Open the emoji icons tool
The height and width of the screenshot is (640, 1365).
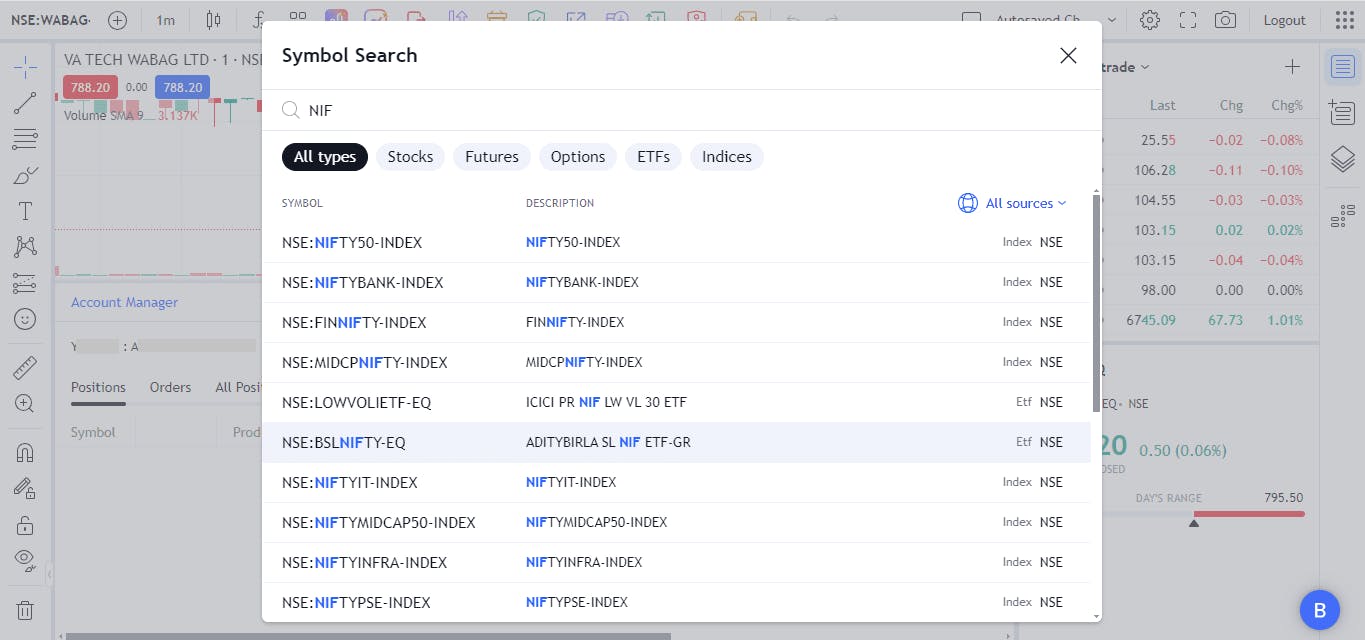pos(25,319)
